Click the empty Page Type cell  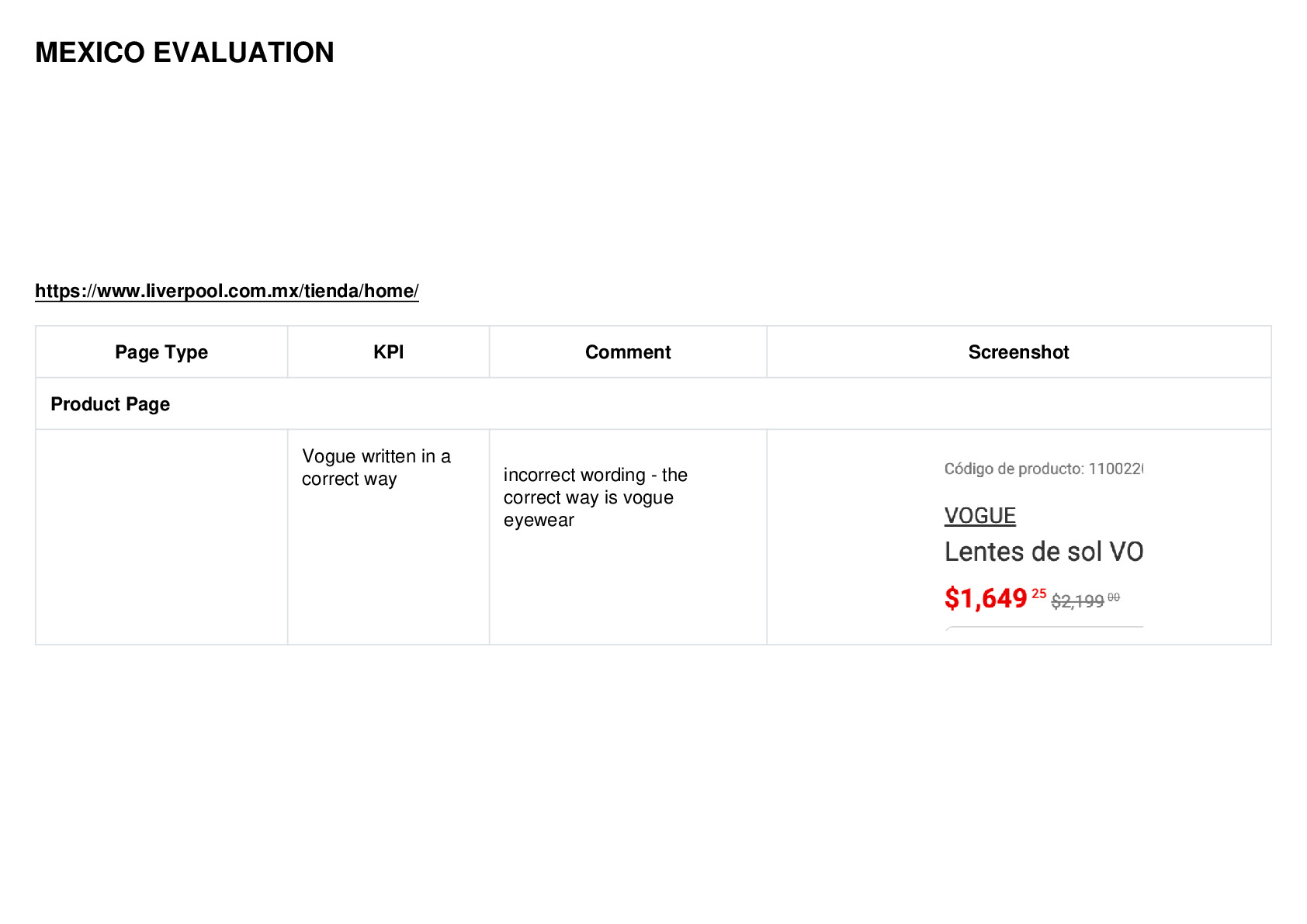point(161,537)
